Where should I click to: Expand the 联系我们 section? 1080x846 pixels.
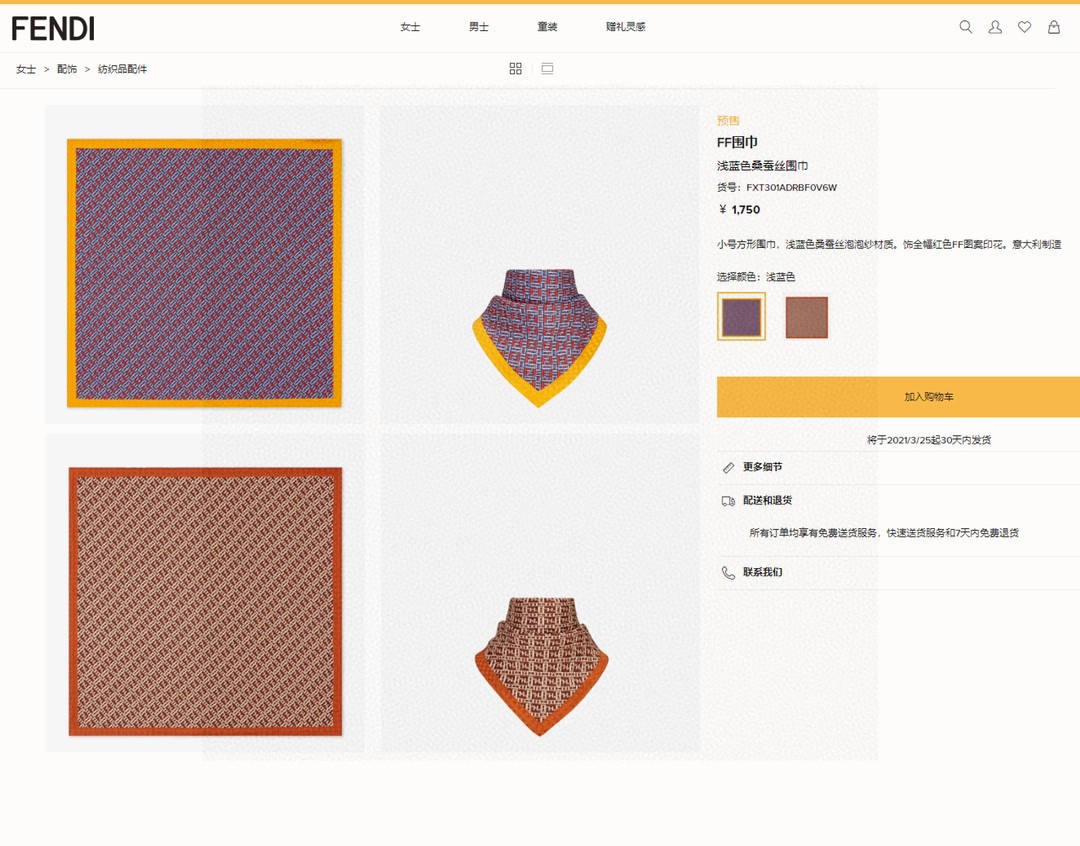(x=762, y=572)
